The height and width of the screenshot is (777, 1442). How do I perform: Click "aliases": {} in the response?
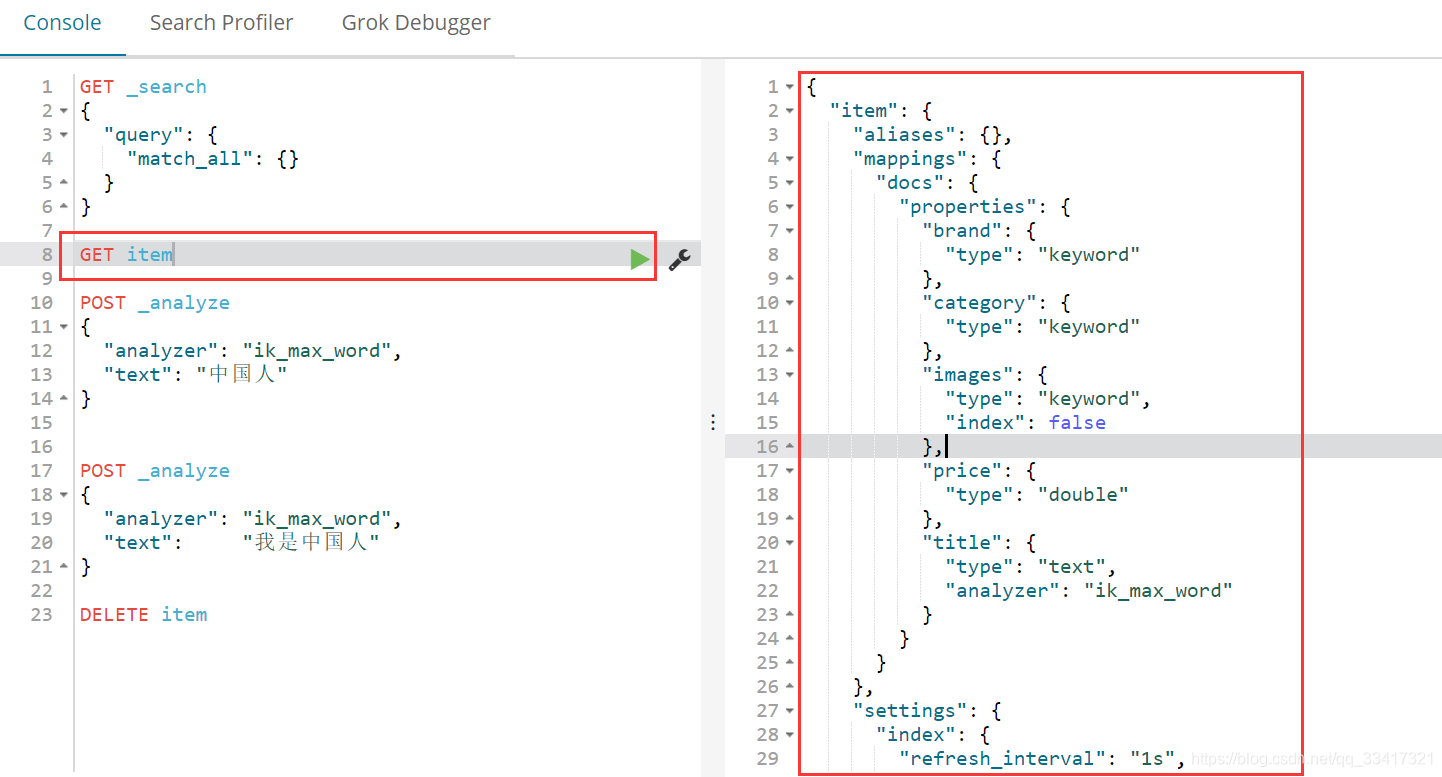932,135
